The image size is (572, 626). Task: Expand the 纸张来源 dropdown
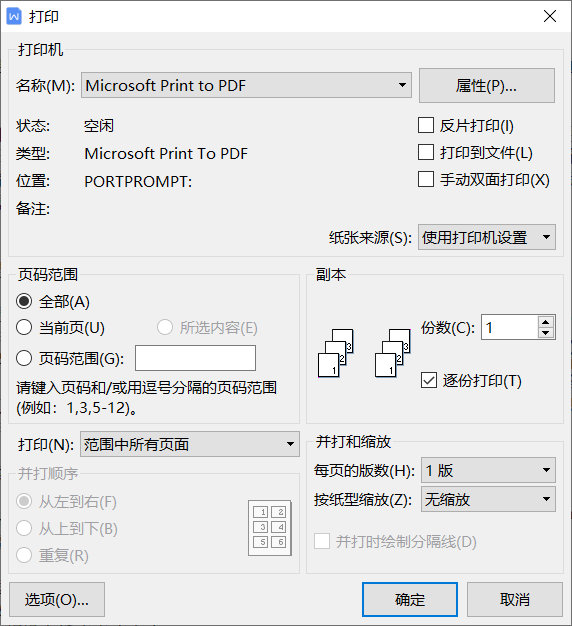487,237
